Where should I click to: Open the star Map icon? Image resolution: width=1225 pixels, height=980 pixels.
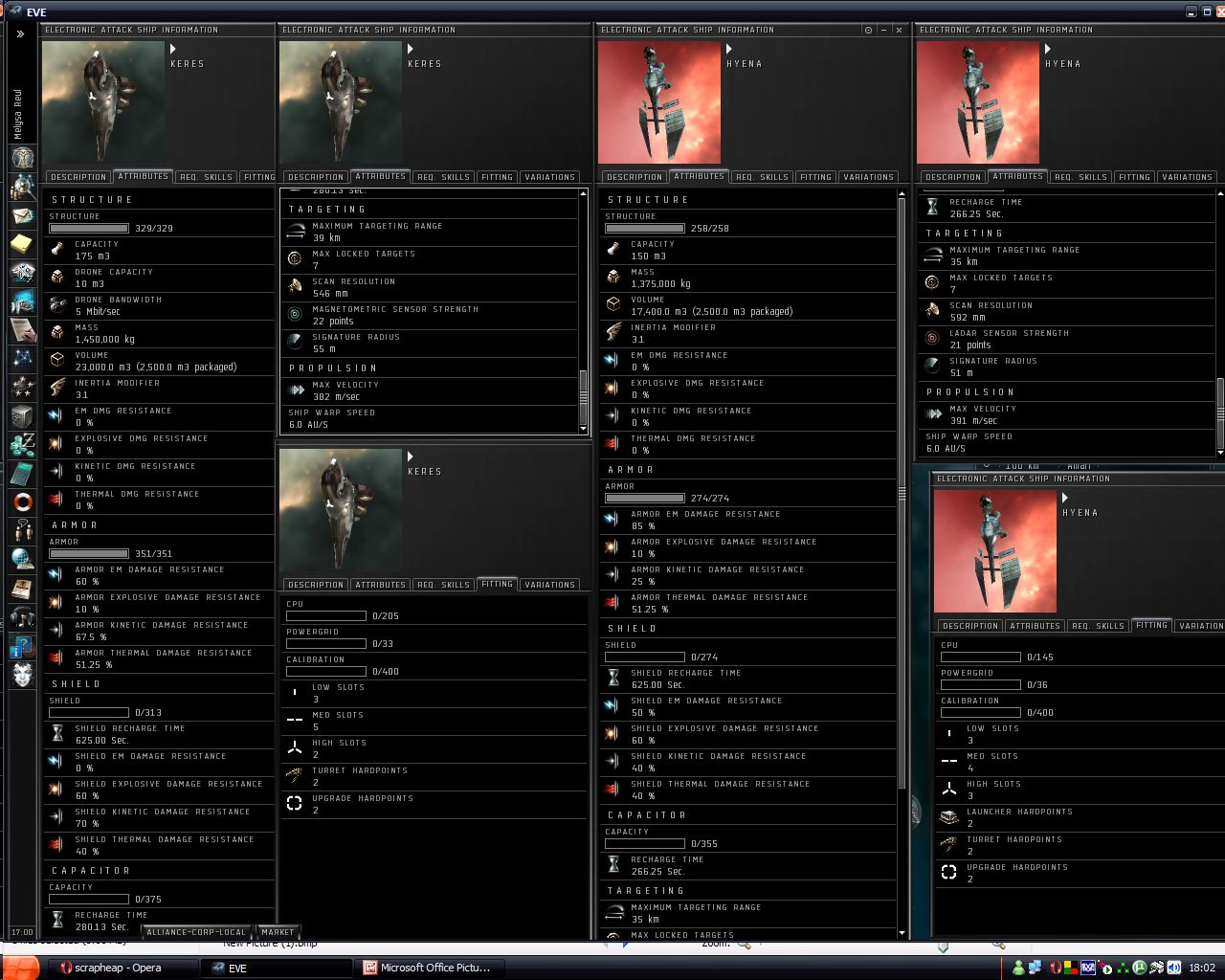(x=22, y=357)
